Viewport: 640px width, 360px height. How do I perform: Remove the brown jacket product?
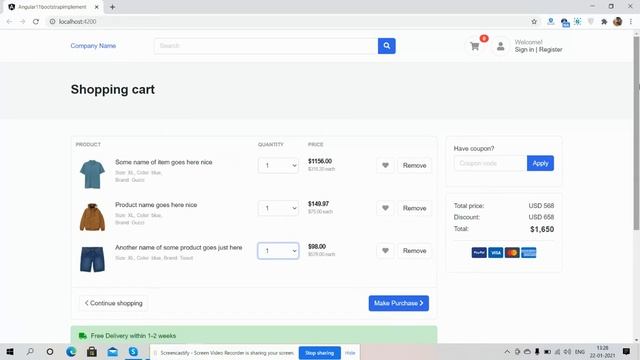(414, 208)
